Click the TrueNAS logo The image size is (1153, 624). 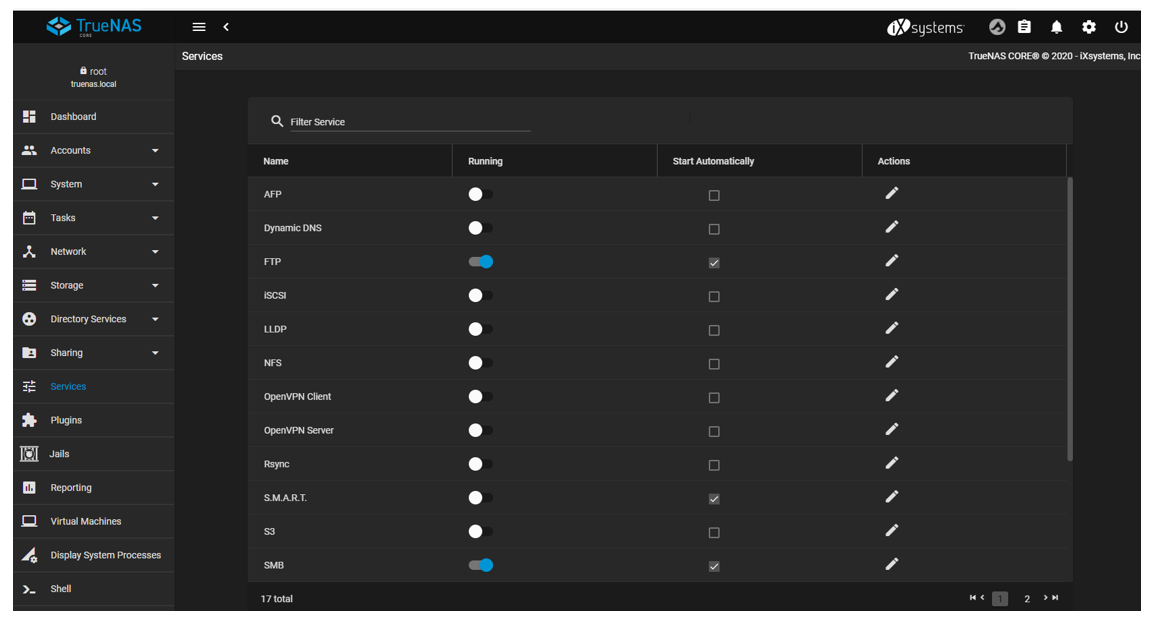pyautogui.click(x=94, y=26)
